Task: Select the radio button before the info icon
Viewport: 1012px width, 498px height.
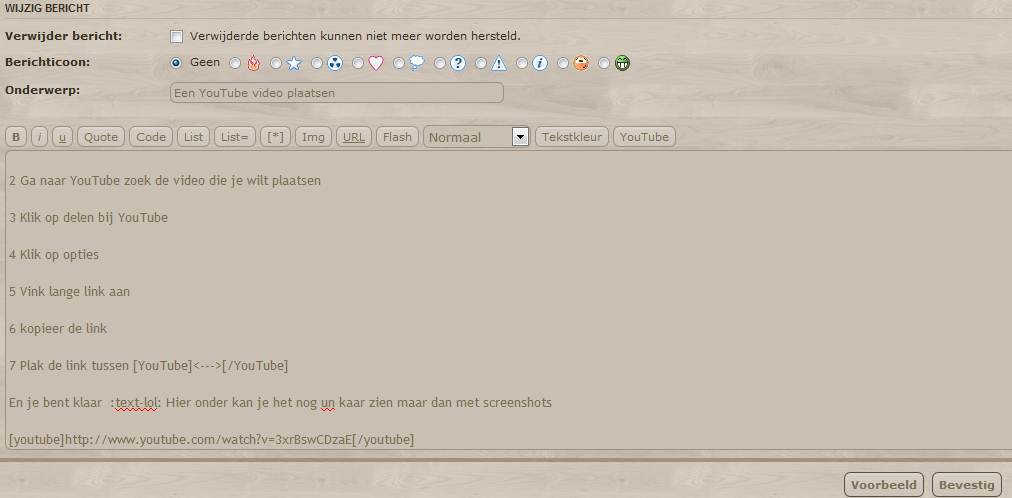Action: click(x=522, y=63)
